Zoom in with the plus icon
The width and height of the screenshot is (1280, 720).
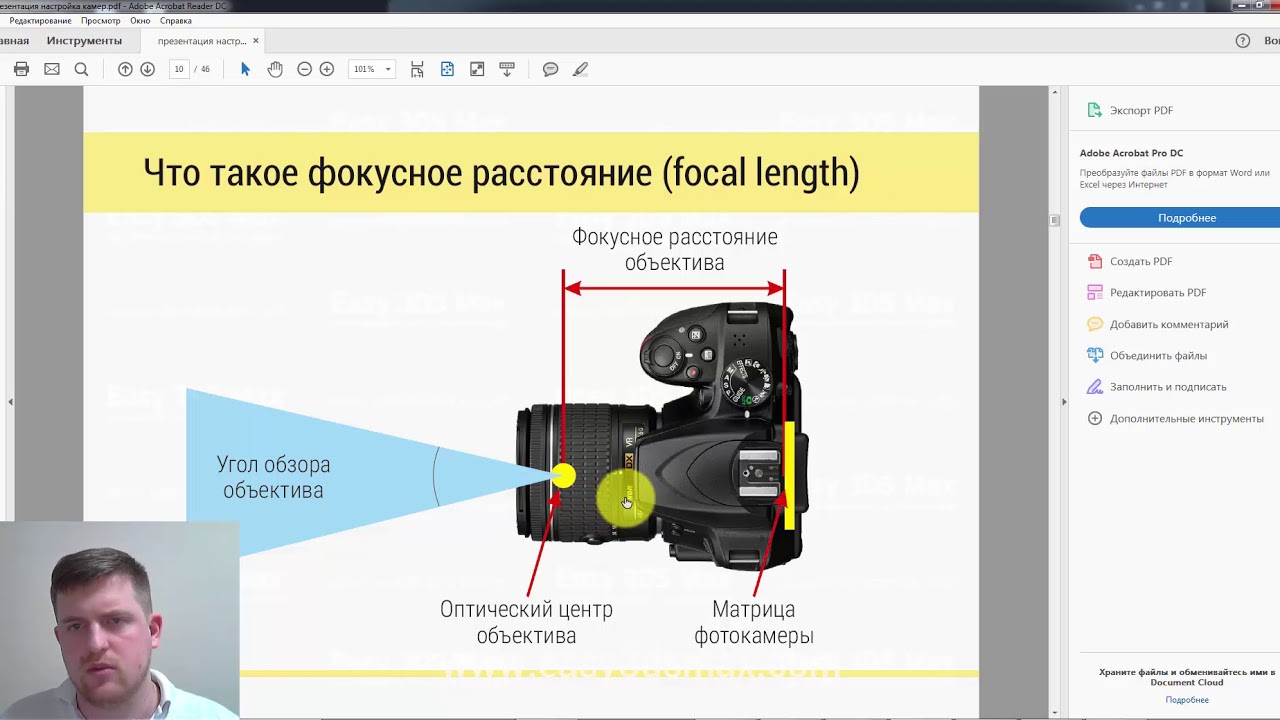coord(326,69)
